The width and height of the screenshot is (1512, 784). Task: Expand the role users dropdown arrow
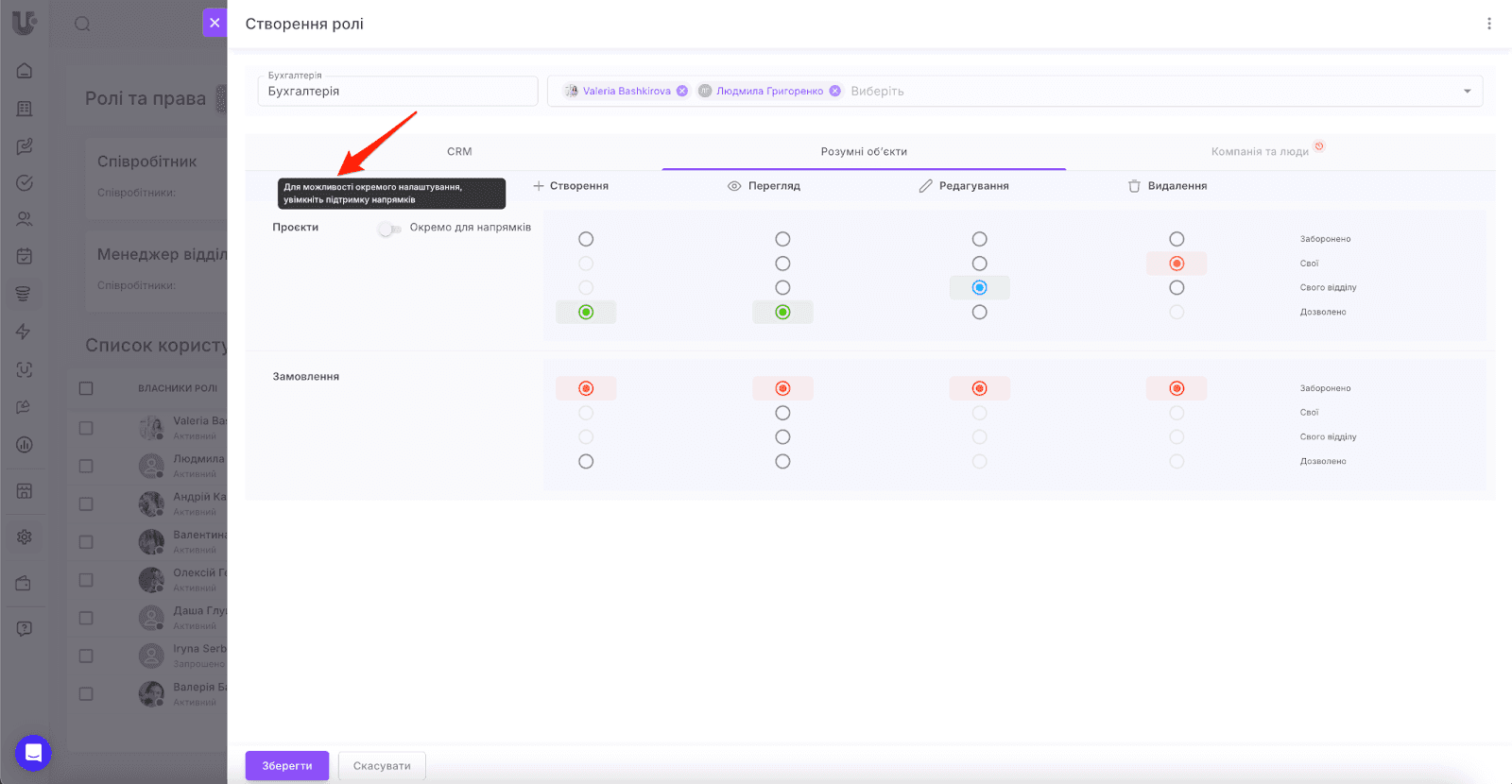click(x=1468, y=91)
